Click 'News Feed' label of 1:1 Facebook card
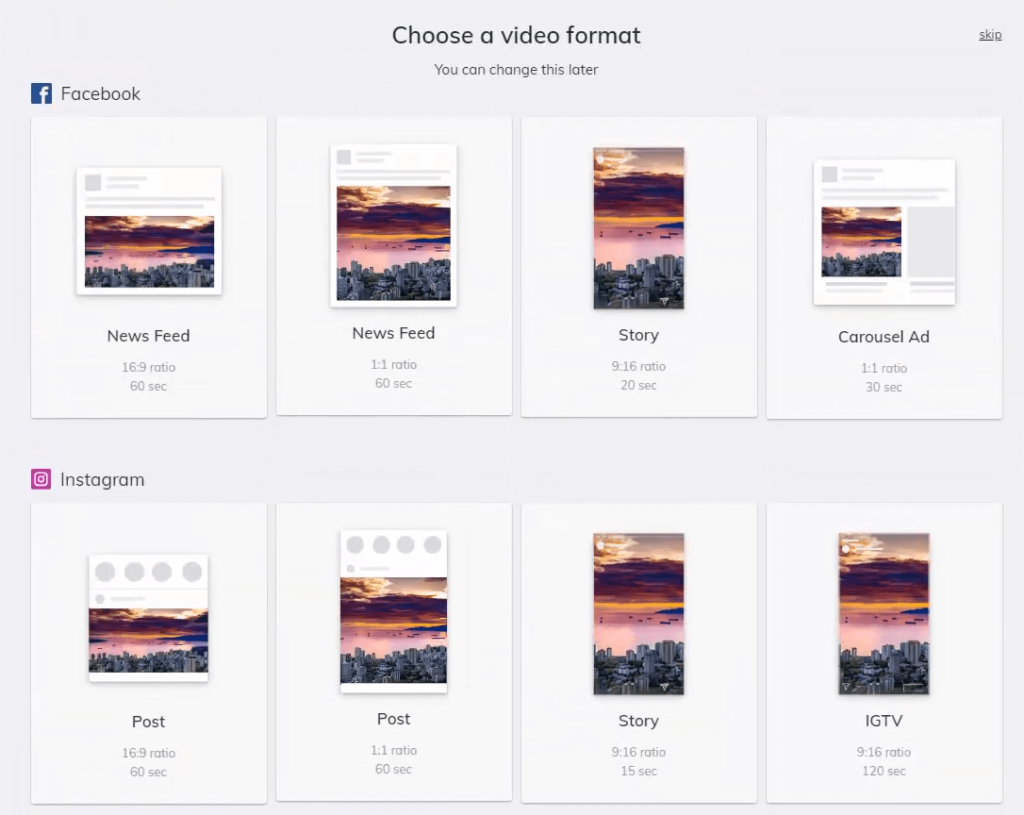This screenshot has width=1024, height=815. 394,333
